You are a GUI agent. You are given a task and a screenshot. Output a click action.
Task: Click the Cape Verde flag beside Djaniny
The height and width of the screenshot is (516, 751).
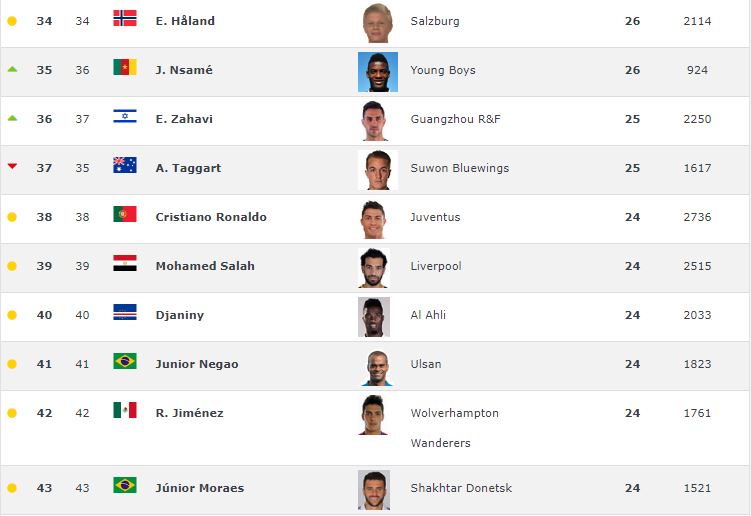click(125, 312)
